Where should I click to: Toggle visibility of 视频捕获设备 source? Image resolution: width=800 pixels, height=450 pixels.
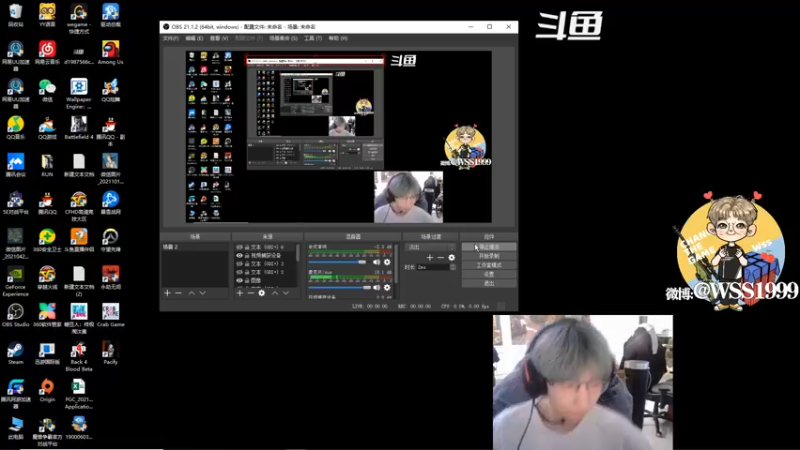pos(239,255)
